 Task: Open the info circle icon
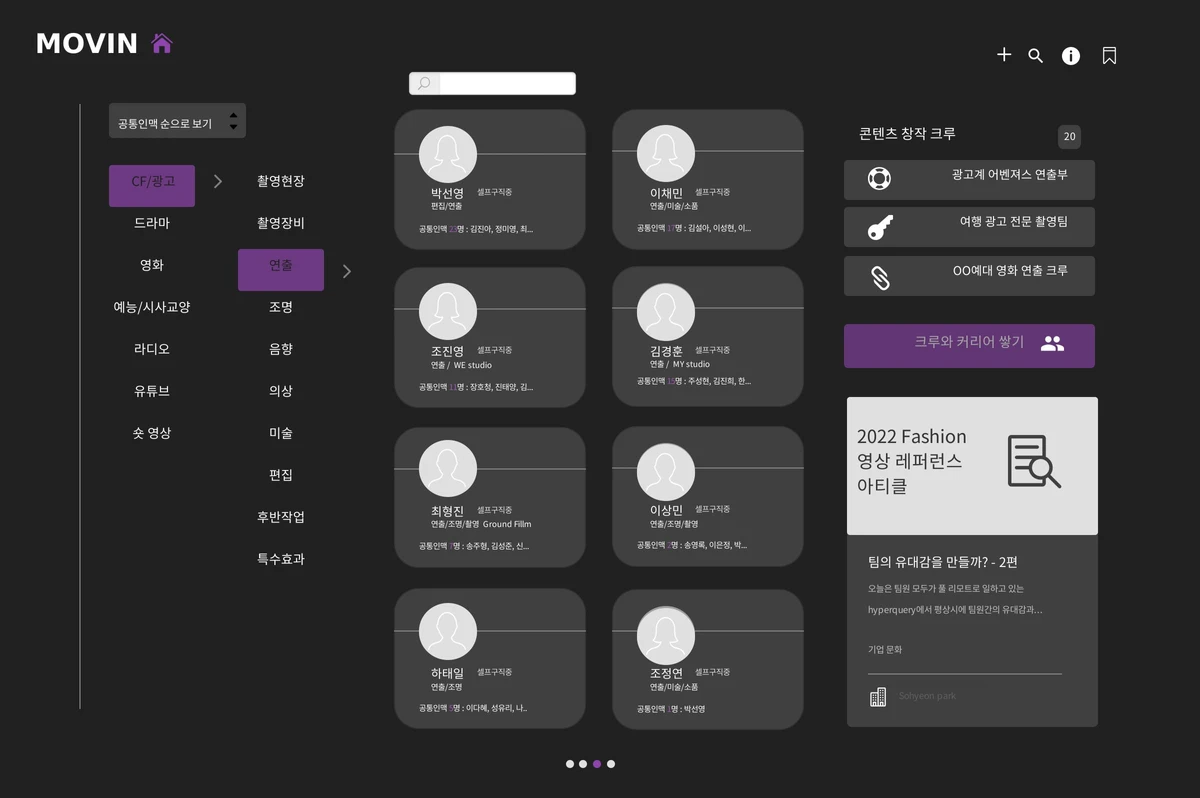click(x=1071, y=56)
